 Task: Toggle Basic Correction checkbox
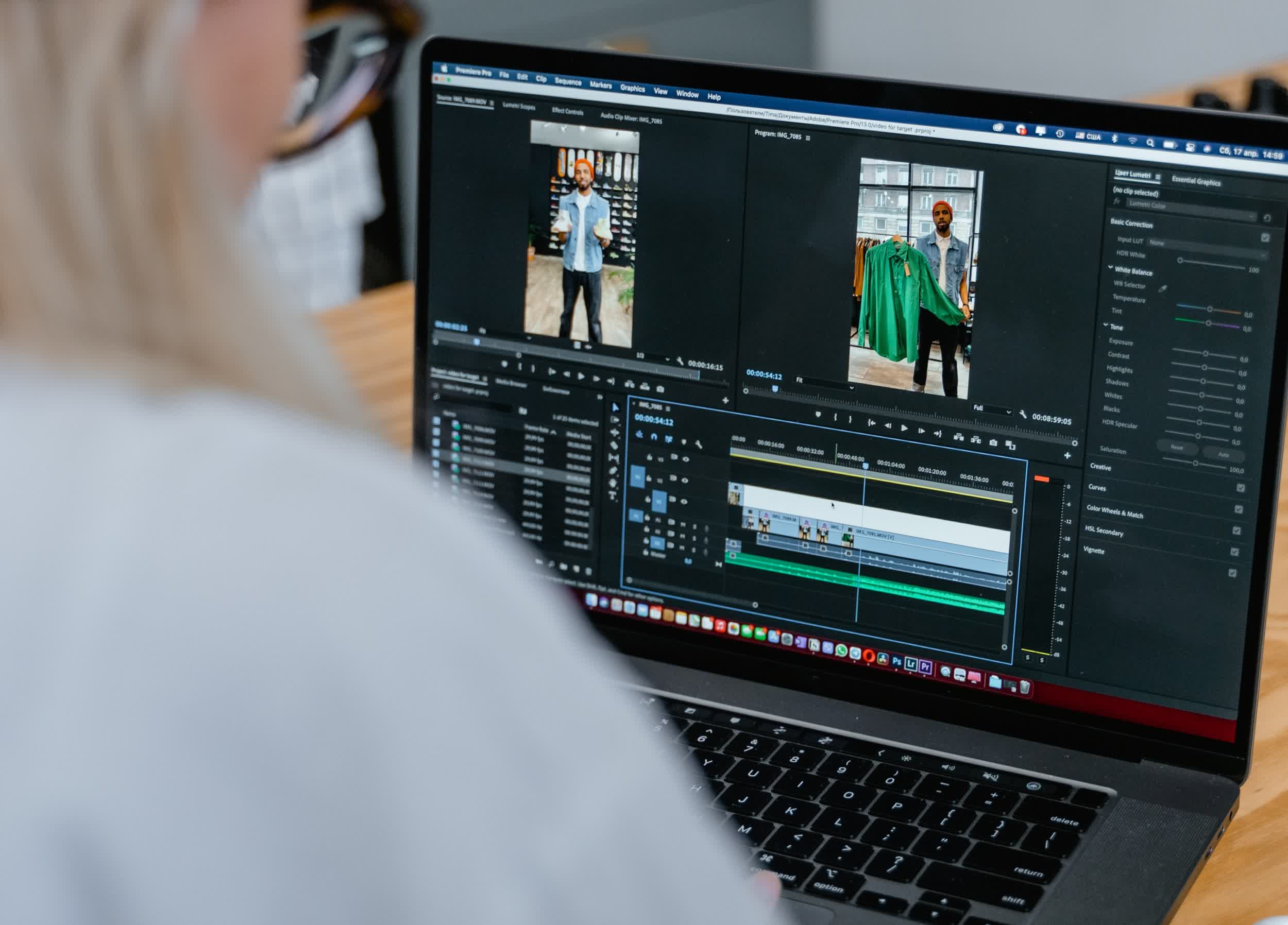(1265, 238)
